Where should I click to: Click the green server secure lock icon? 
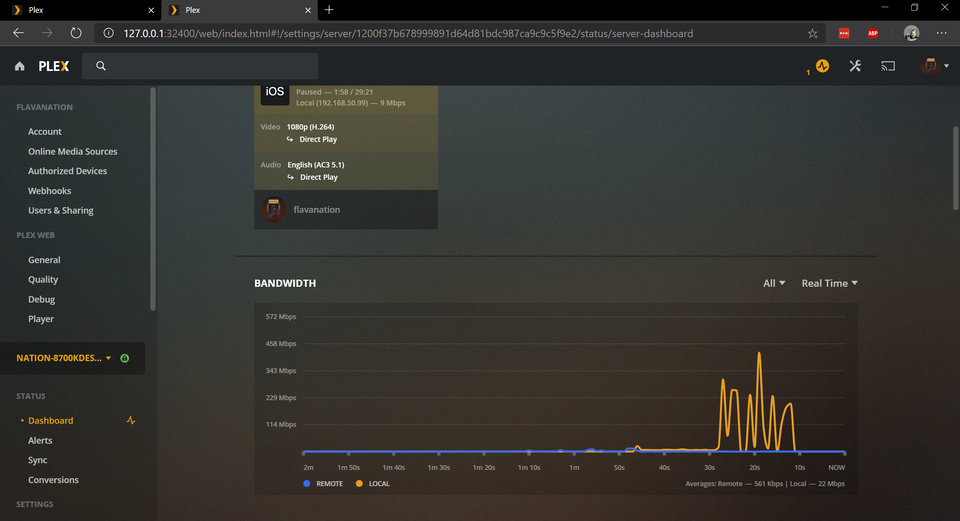pyautogui.click(x=124, y=358)
